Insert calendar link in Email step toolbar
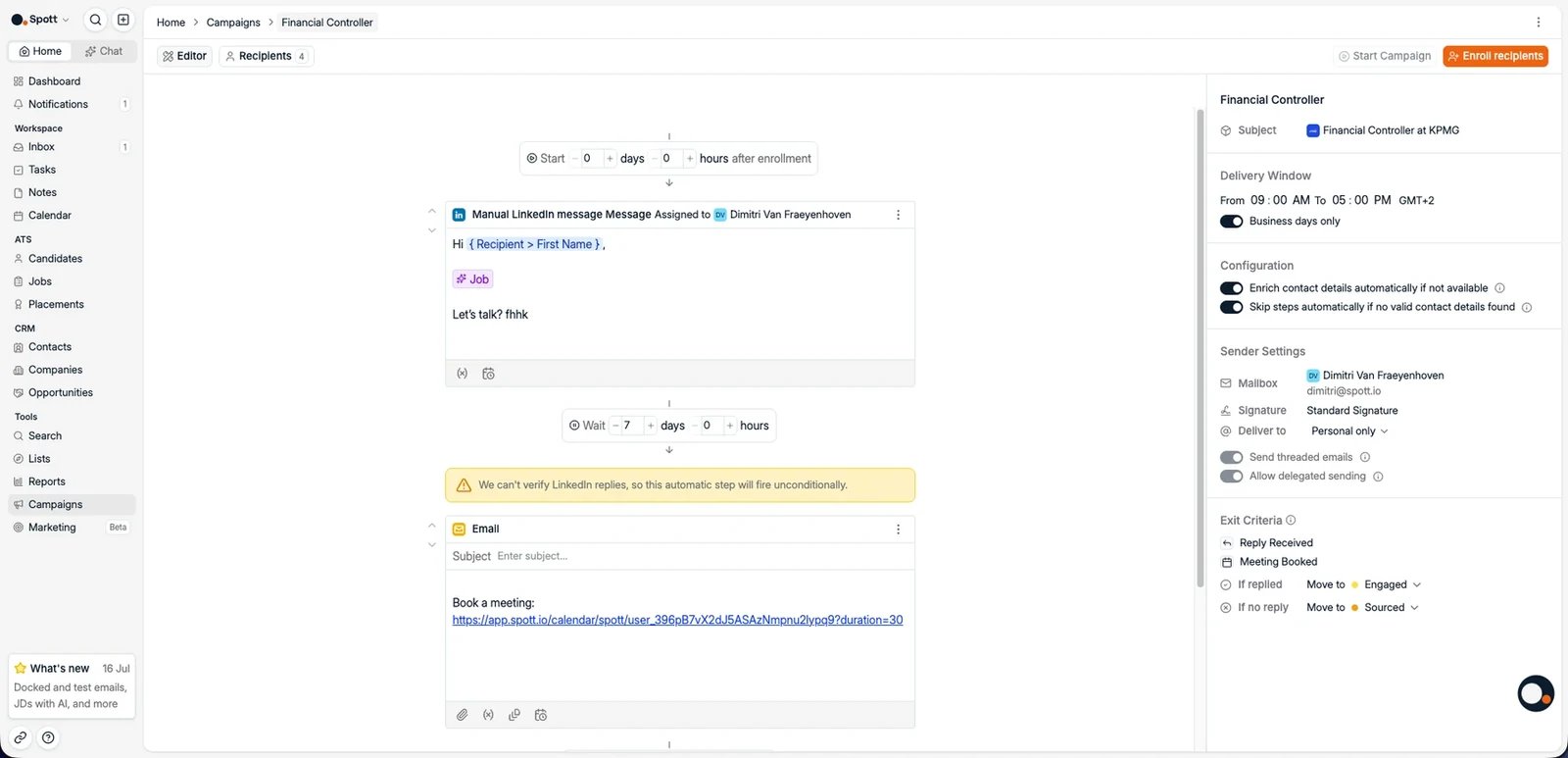Image resolution: width=1568 pixels, height=758 pixels. pyautogui.click(x=540, y=715)
